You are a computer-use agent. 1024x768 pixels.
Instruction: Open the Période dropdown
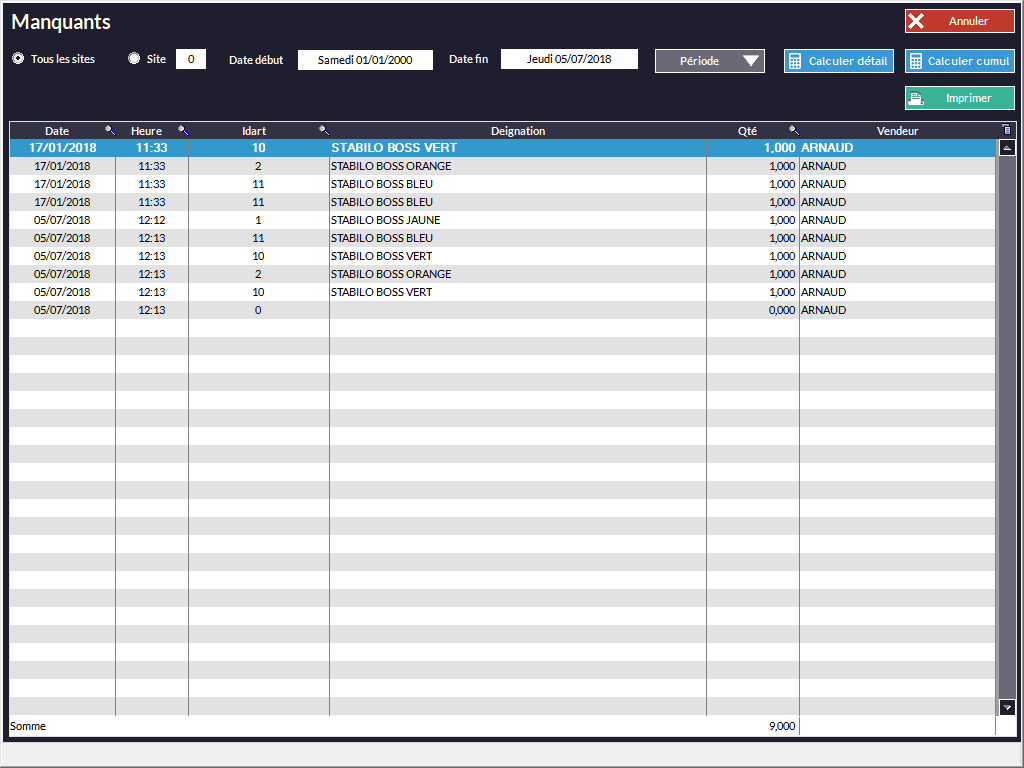[x=710, y=61]
